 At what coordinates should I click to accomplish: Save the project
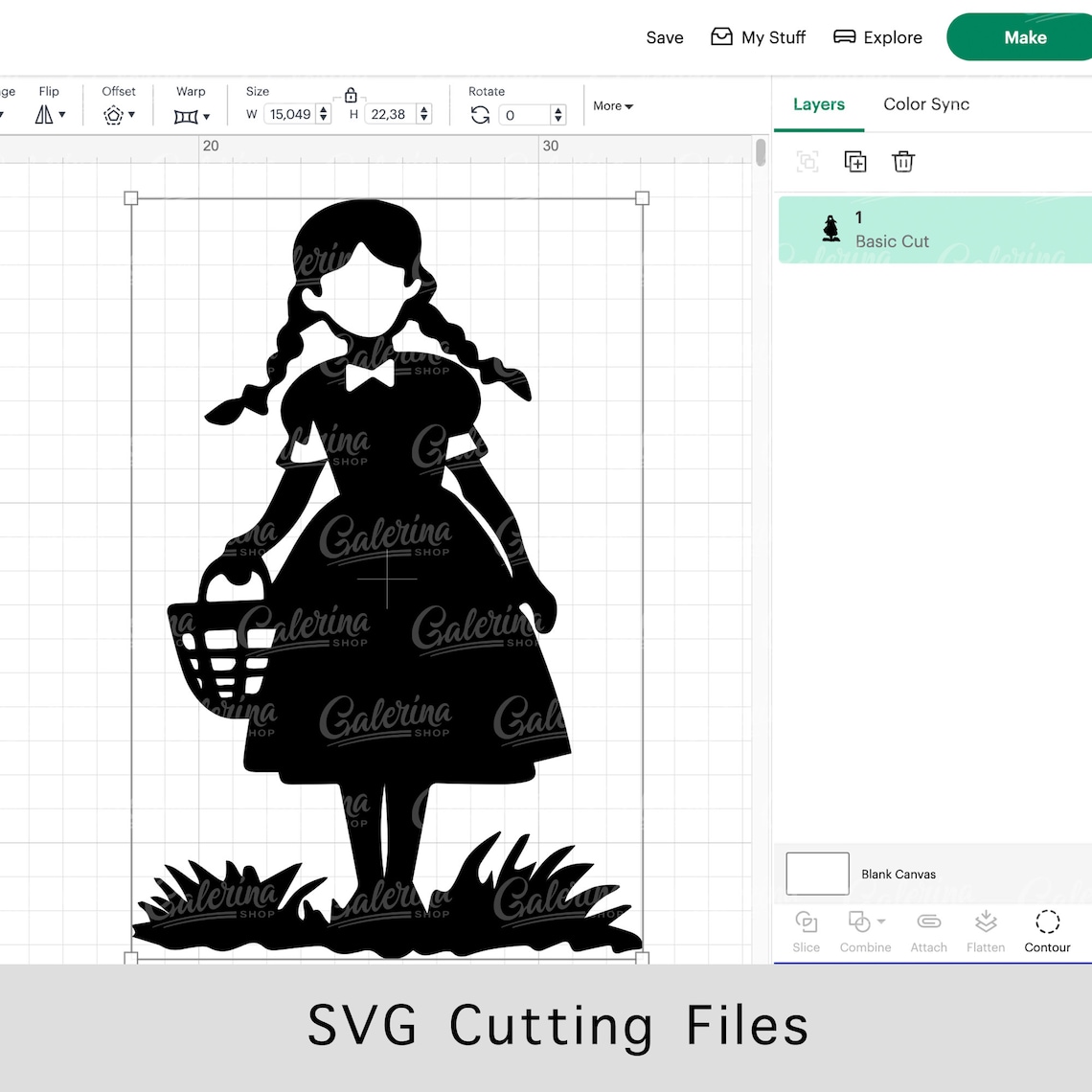click(x=665, y=37)
